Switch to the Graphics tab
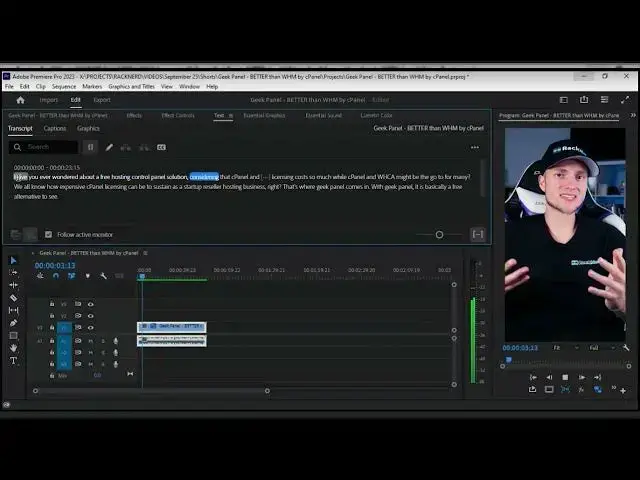The image size is (640, 480). click(88, 128)
